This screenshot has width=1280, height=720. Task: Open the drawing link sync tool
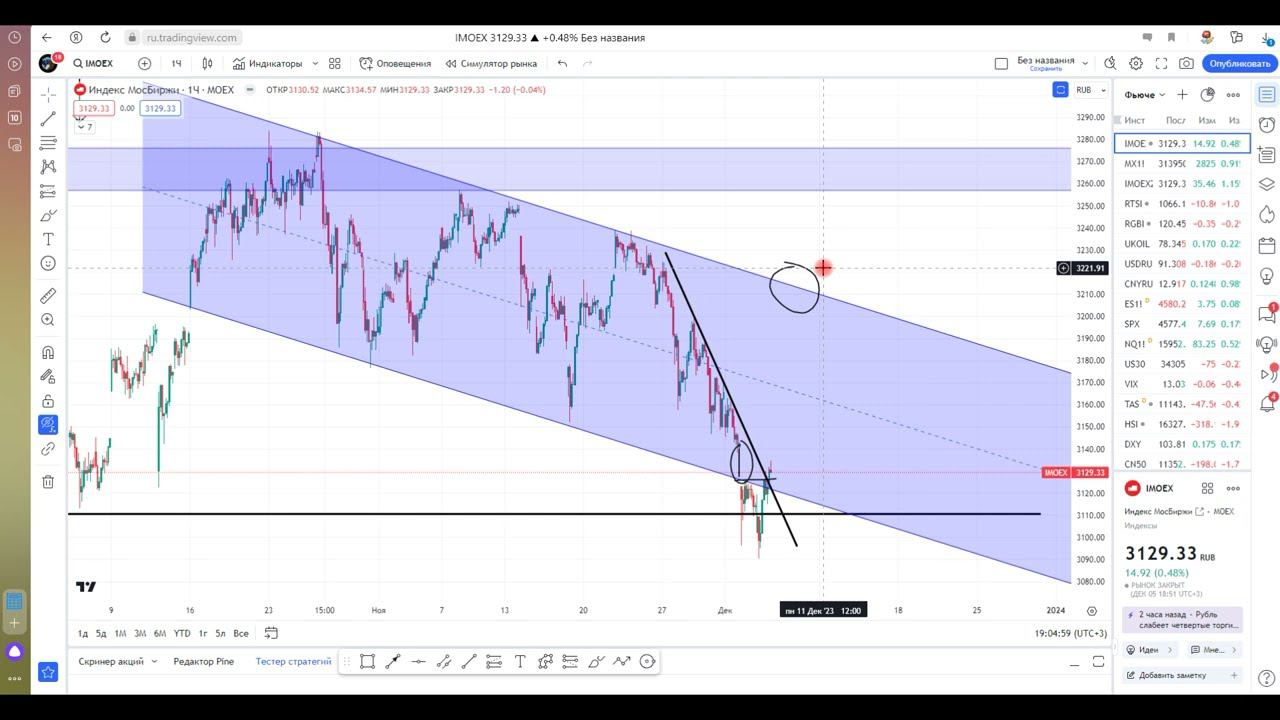48,449
